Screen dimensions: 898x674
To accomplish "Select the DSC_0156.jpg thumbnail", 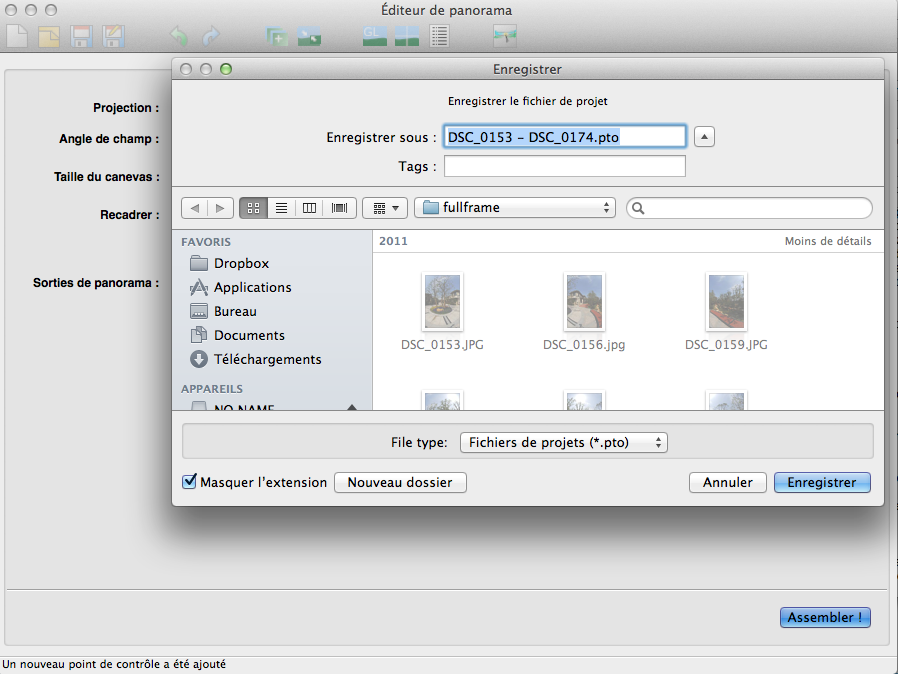I will tap(584, 303).
